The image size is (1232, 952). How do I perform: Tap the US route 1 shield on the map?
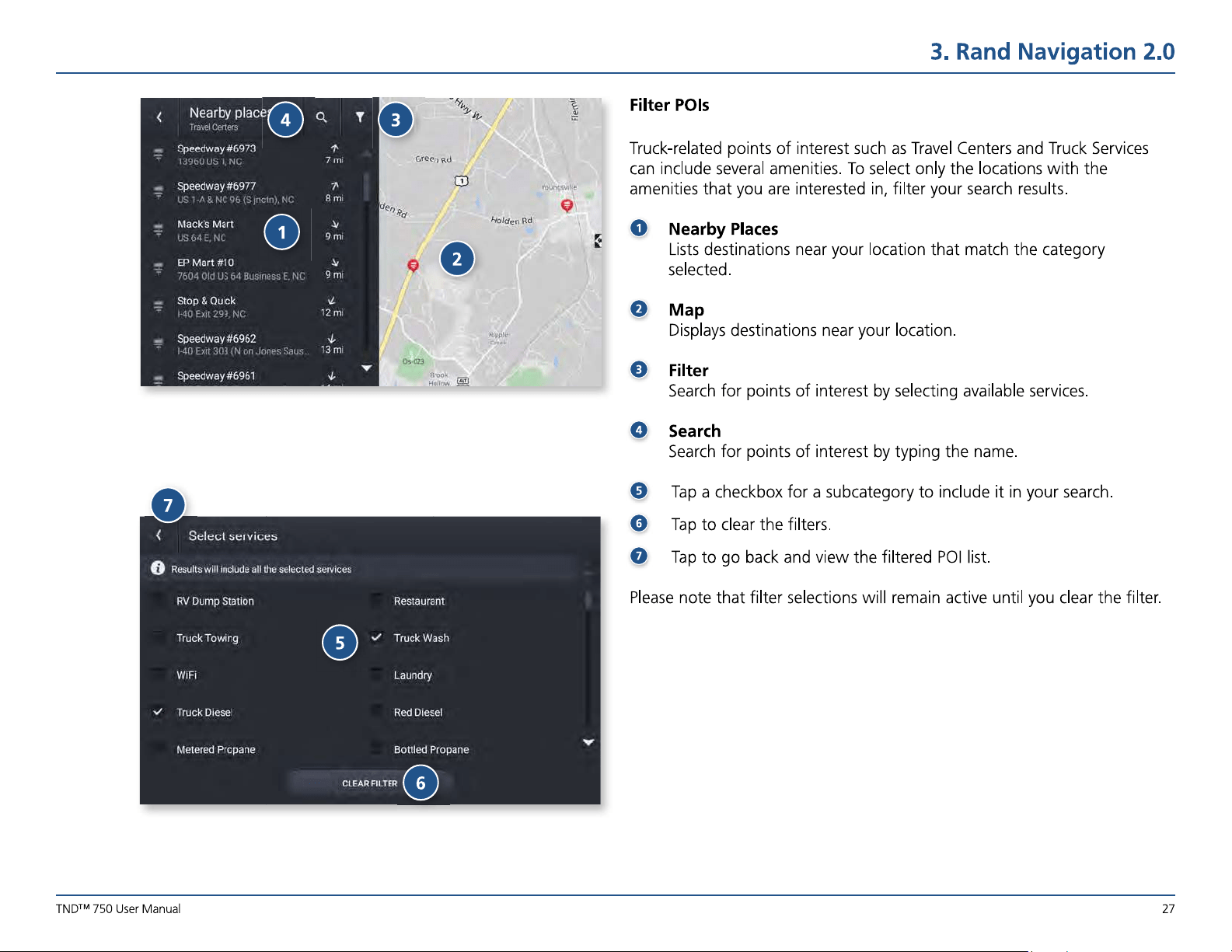[x=462, y=181]
